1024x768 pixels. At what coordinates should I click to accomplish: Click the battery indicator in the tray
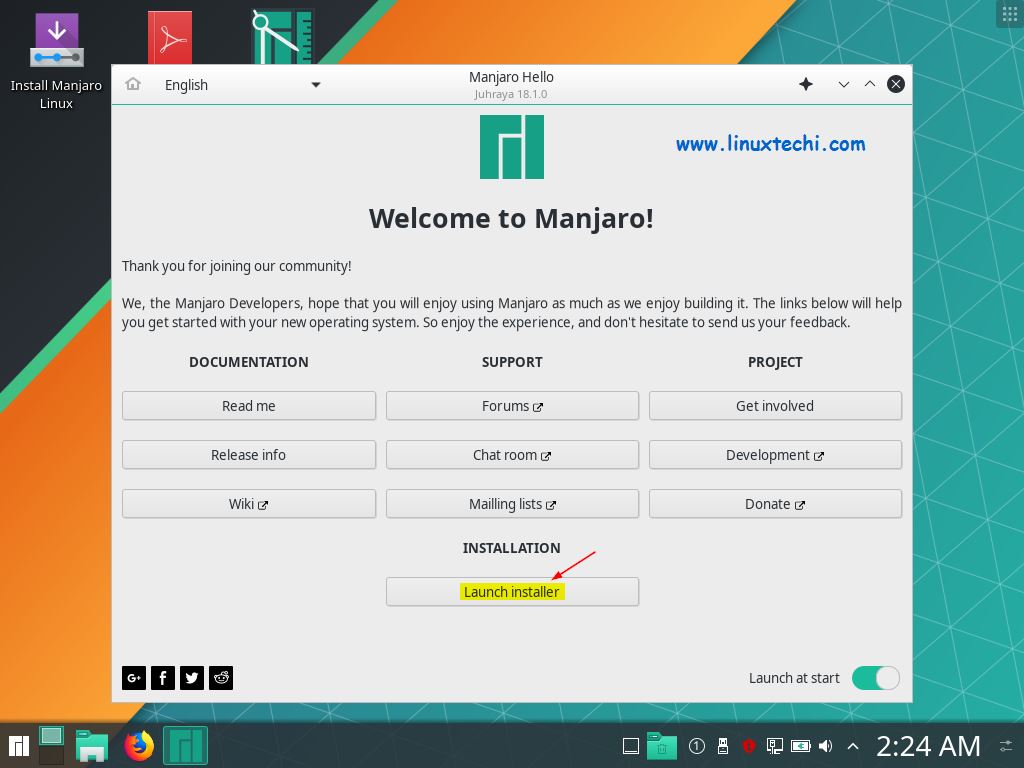click(800, 746)
